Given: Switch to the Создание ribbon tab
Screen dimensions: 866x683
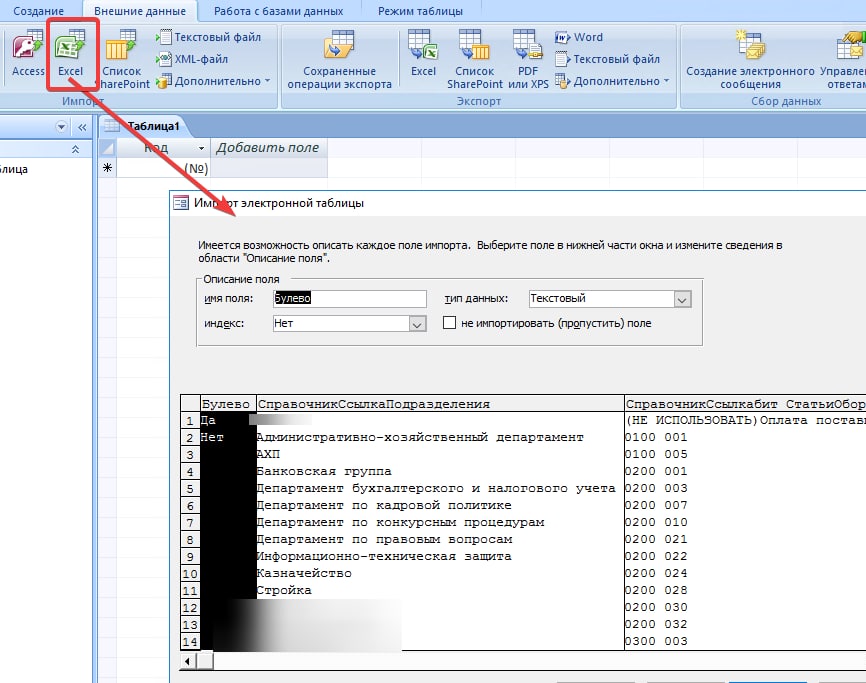Looking at the screenshot, I should point(38,11).
